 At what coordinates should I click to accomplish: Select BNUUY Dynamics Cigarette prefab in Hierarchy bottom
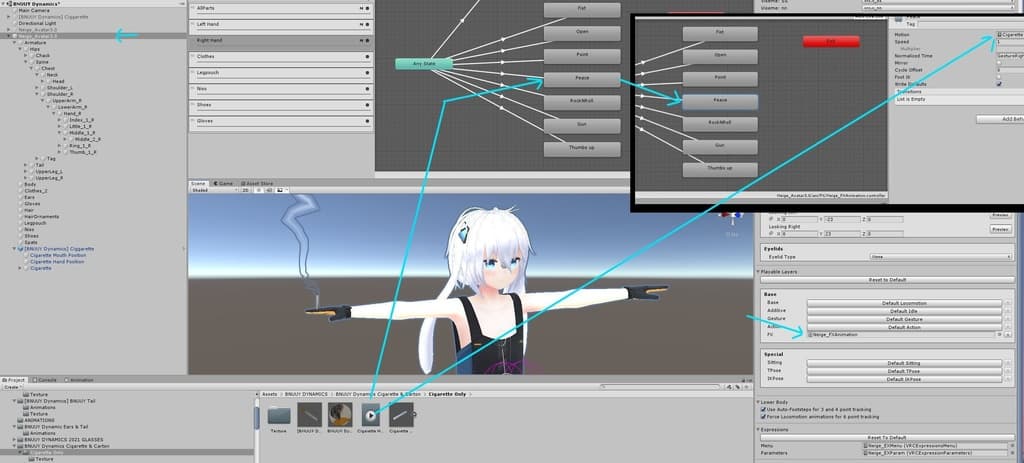tap(55, 249)
